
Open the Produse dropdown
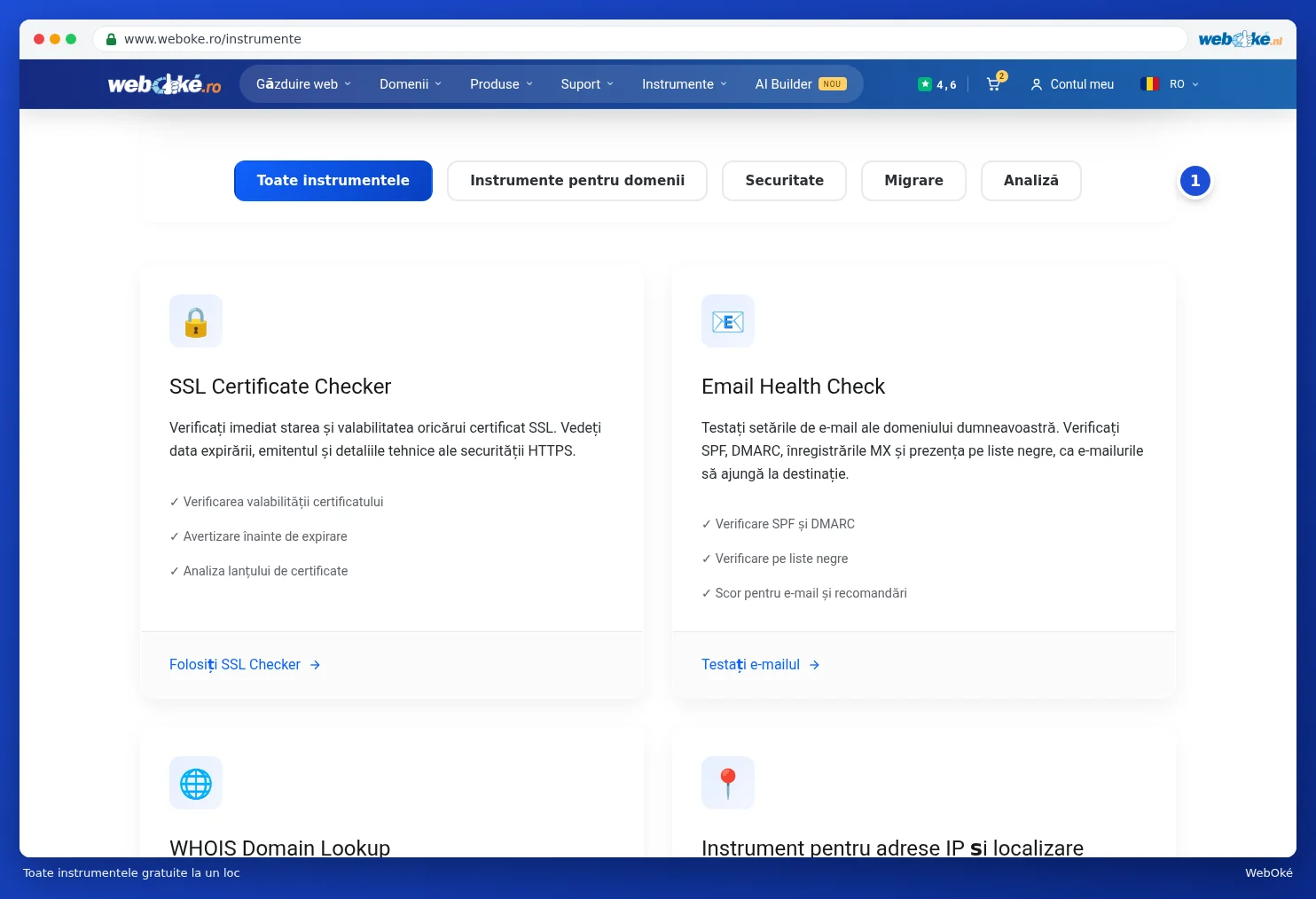point(501,84)
